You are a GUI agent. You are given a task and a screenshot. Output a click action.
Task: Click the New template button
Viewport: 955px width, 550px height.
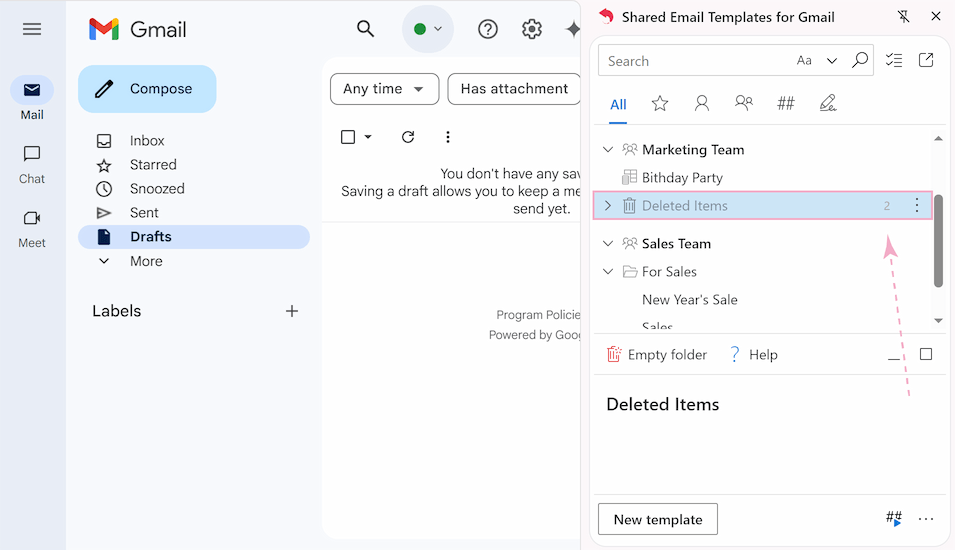coord(658,519)
